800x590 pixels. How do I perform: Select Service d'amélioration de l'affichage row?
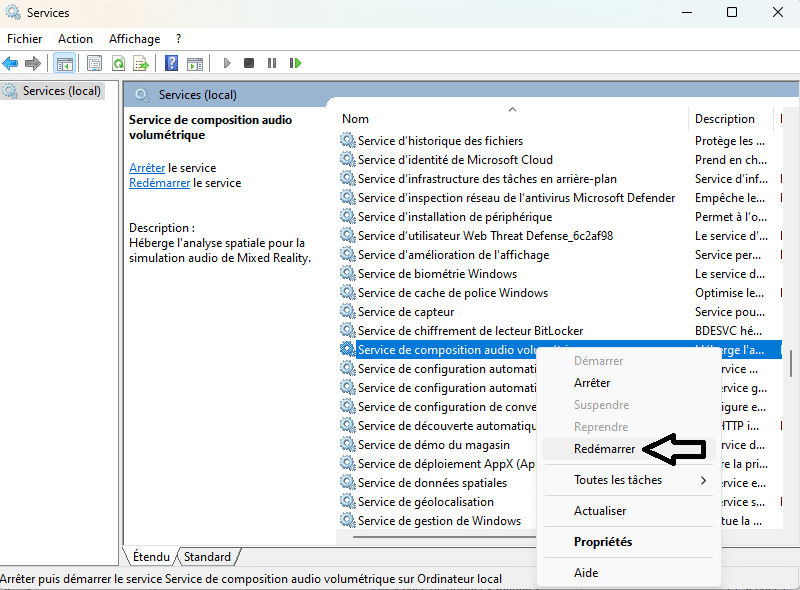(560, 255)
